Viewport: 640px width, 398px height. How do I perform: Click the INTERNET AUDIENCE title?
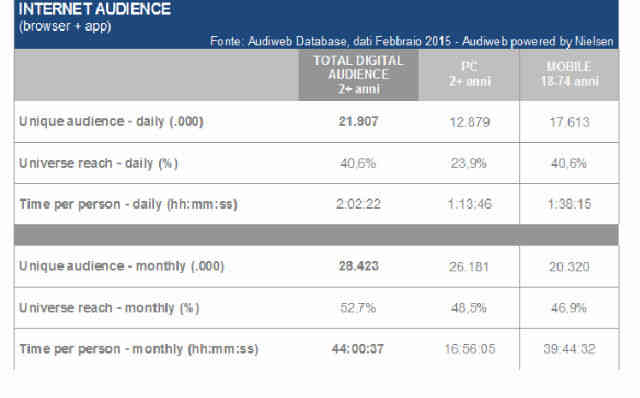pyautogui.click(x=94, y=9)
